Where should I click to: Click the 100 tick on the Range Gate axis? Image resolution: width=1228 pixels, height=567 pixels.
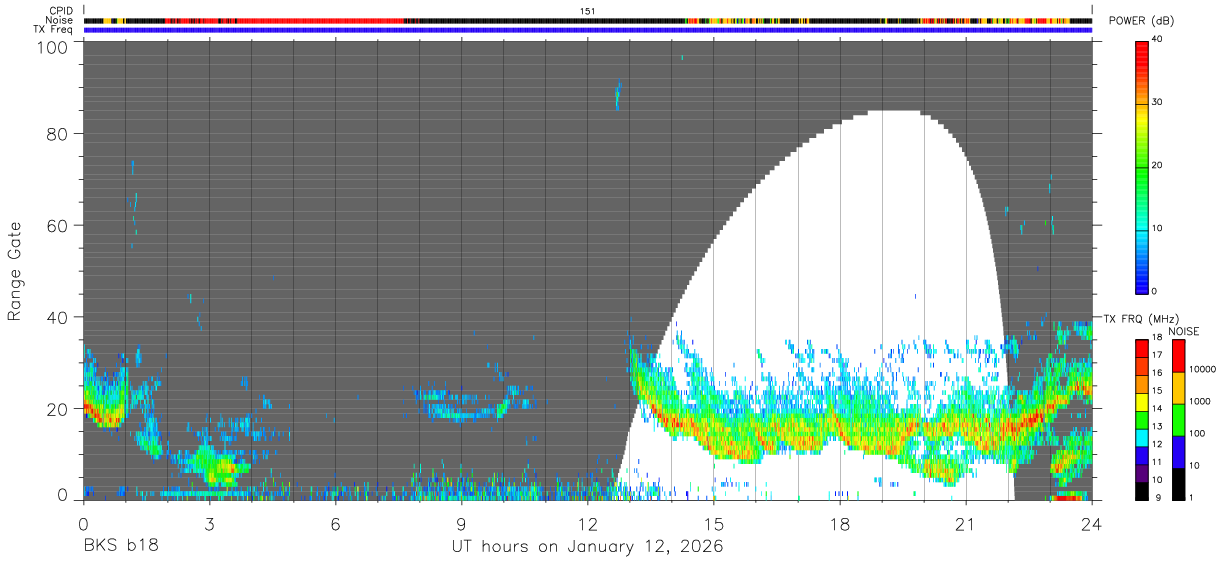50,46
